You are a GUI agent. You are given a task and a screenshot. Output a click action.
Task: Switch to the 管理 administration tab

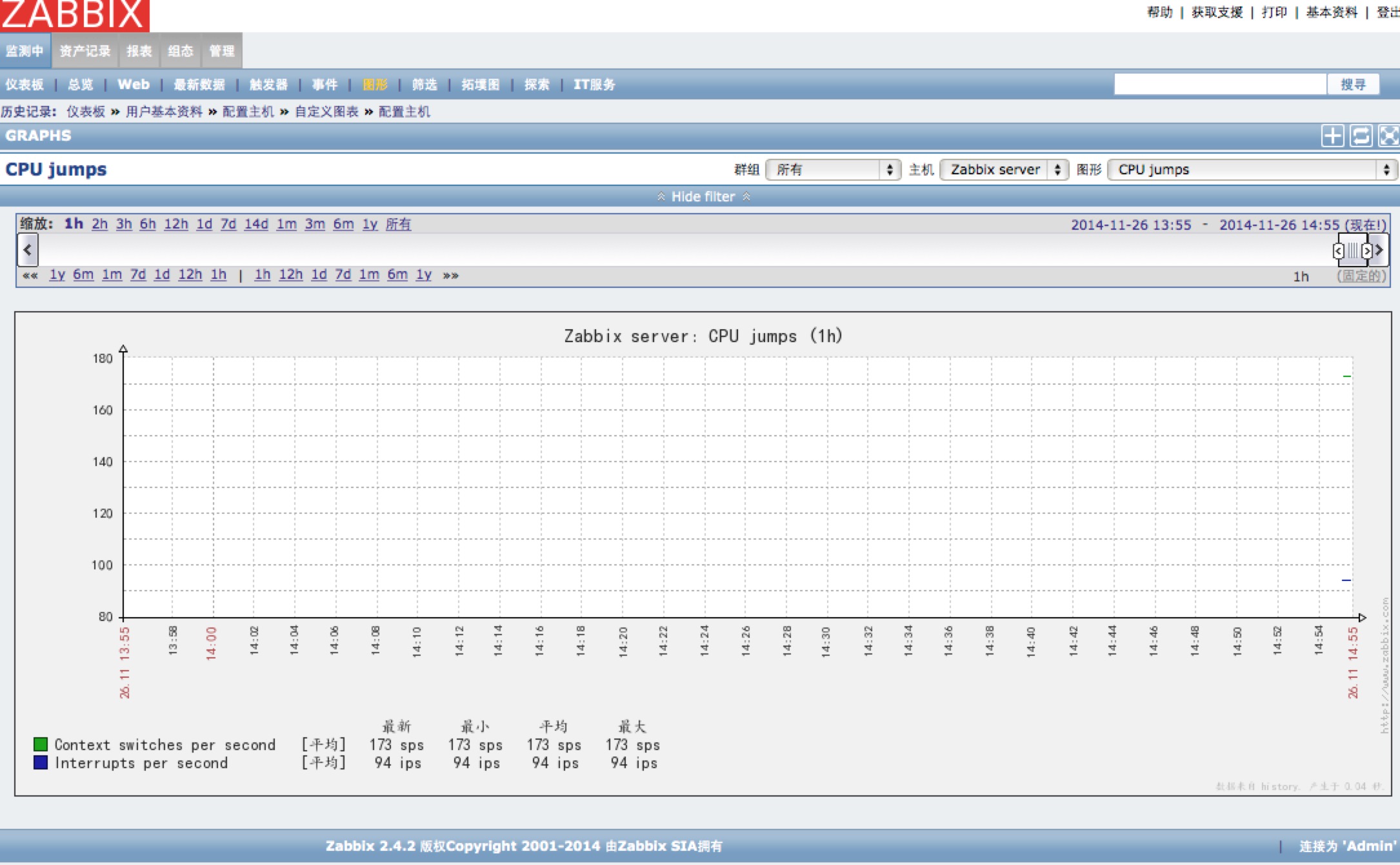tap(221, 51)
